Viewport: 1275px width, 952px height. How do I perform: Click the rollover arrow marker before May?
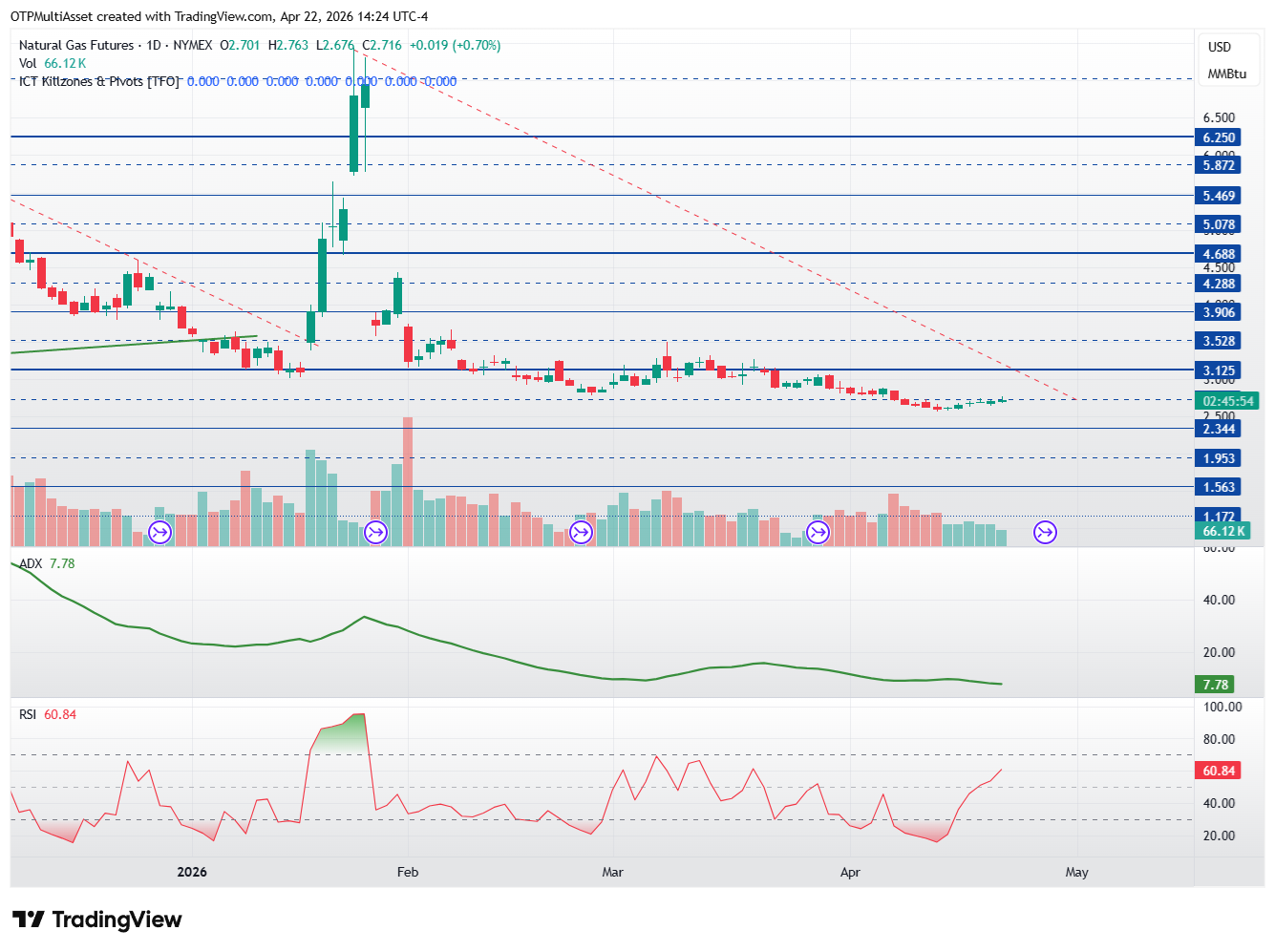(x=1046, y=532)
